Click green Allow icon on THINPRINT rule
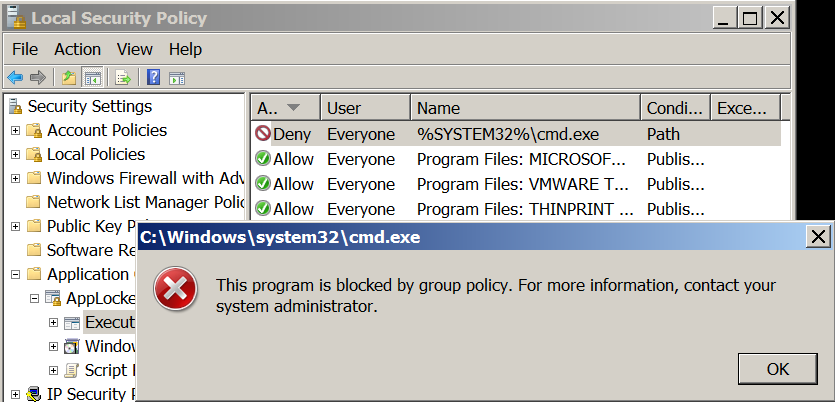The width and height of the screenshot is (835, 402). tap(263, 208)
